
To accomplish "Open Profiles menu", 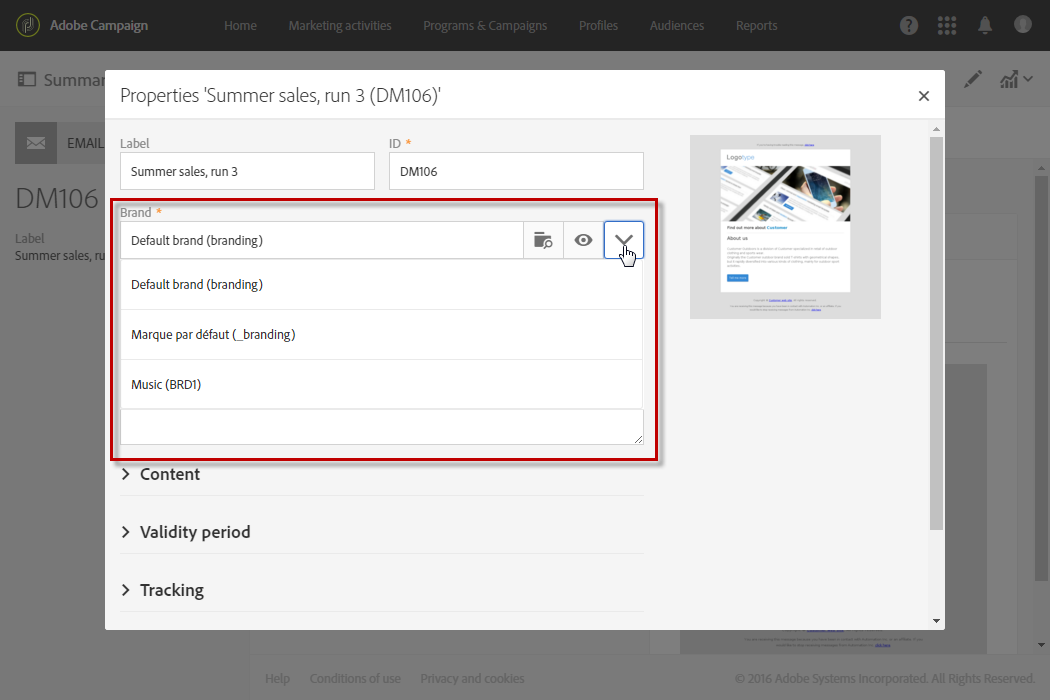I will [599, 25].
